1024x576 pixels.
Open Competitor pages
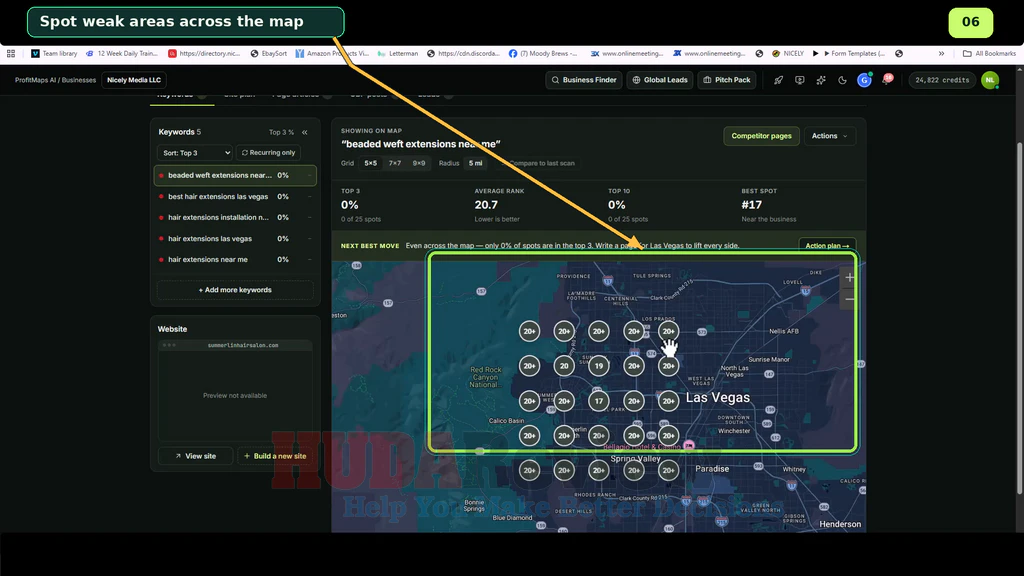point(761,136)
